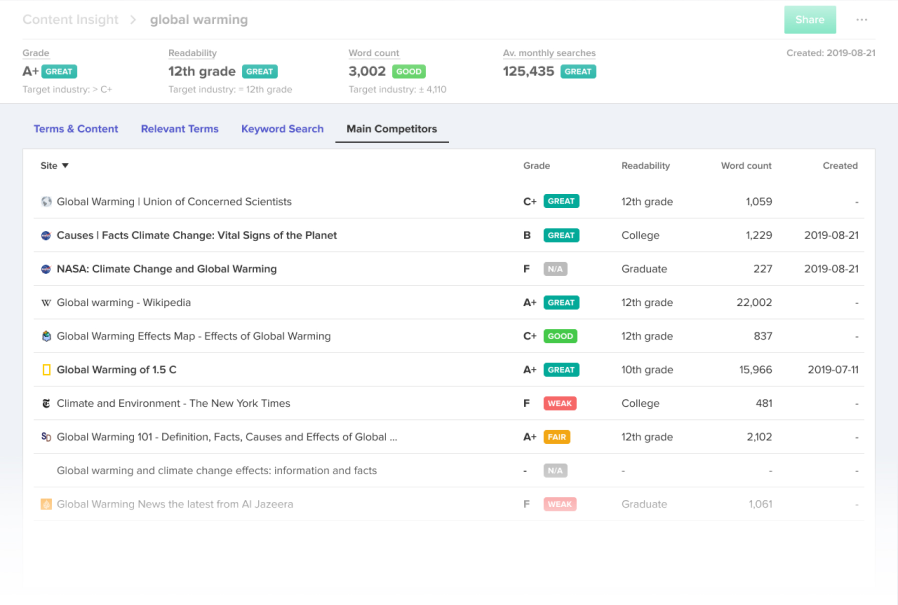Switch to the Terms & Content tab

click(76, 129)
